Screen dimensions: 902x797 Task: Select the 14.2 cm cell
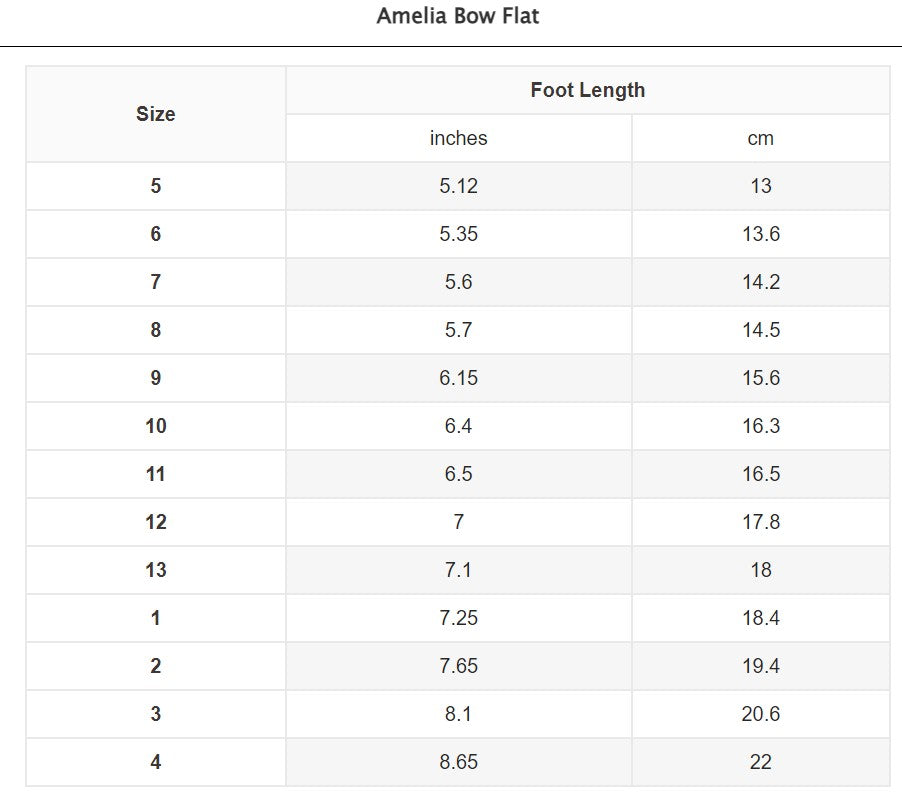coord(760,282)
